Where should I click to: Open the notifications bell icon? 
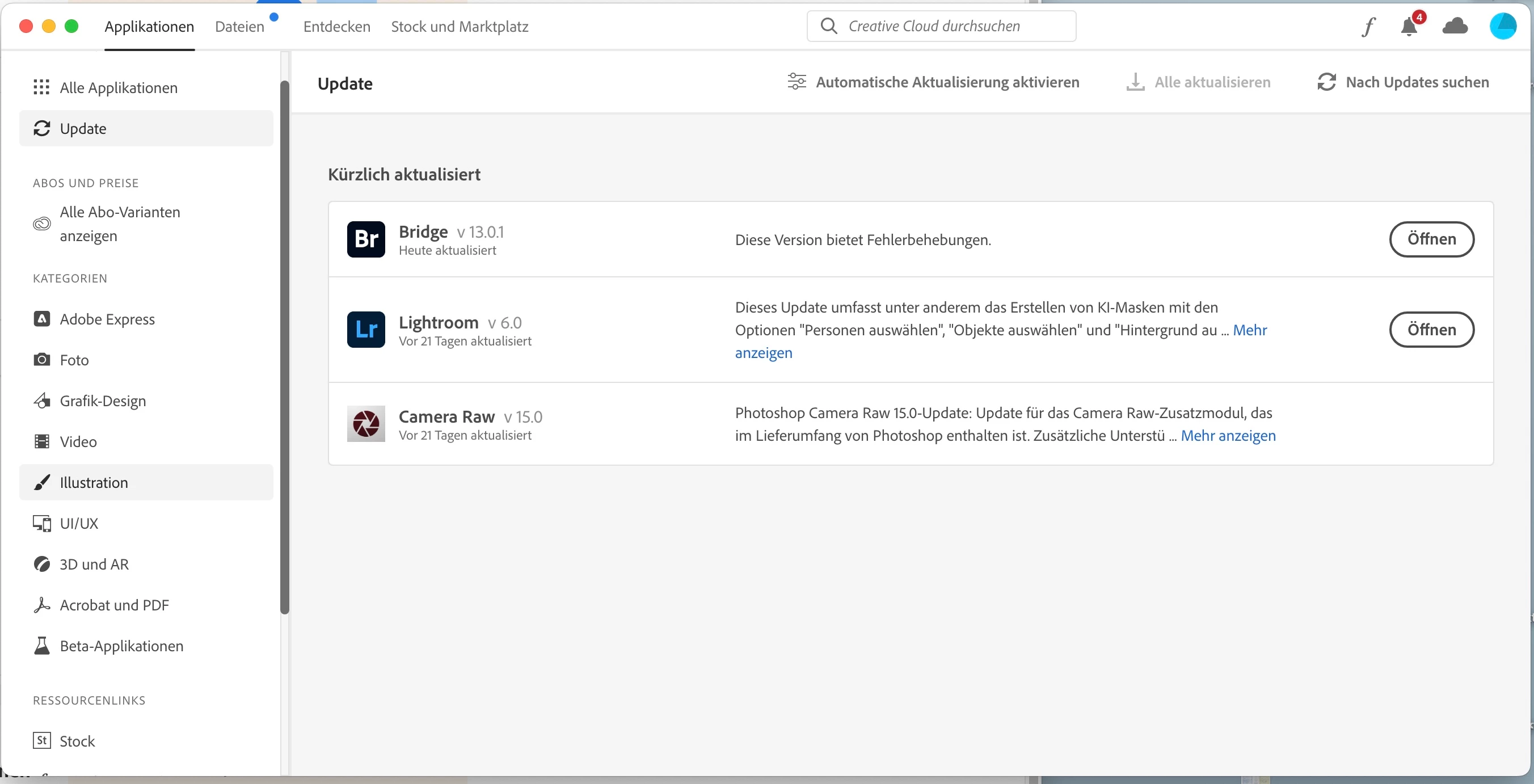click(x=1409, y=27)
